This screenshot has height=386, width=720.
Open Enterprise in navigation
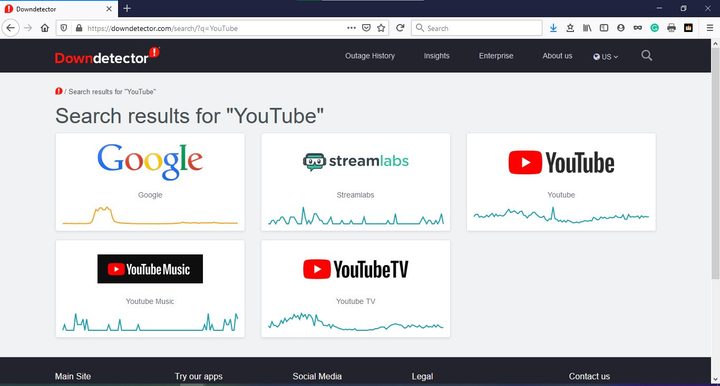click(x=496, y=56)
